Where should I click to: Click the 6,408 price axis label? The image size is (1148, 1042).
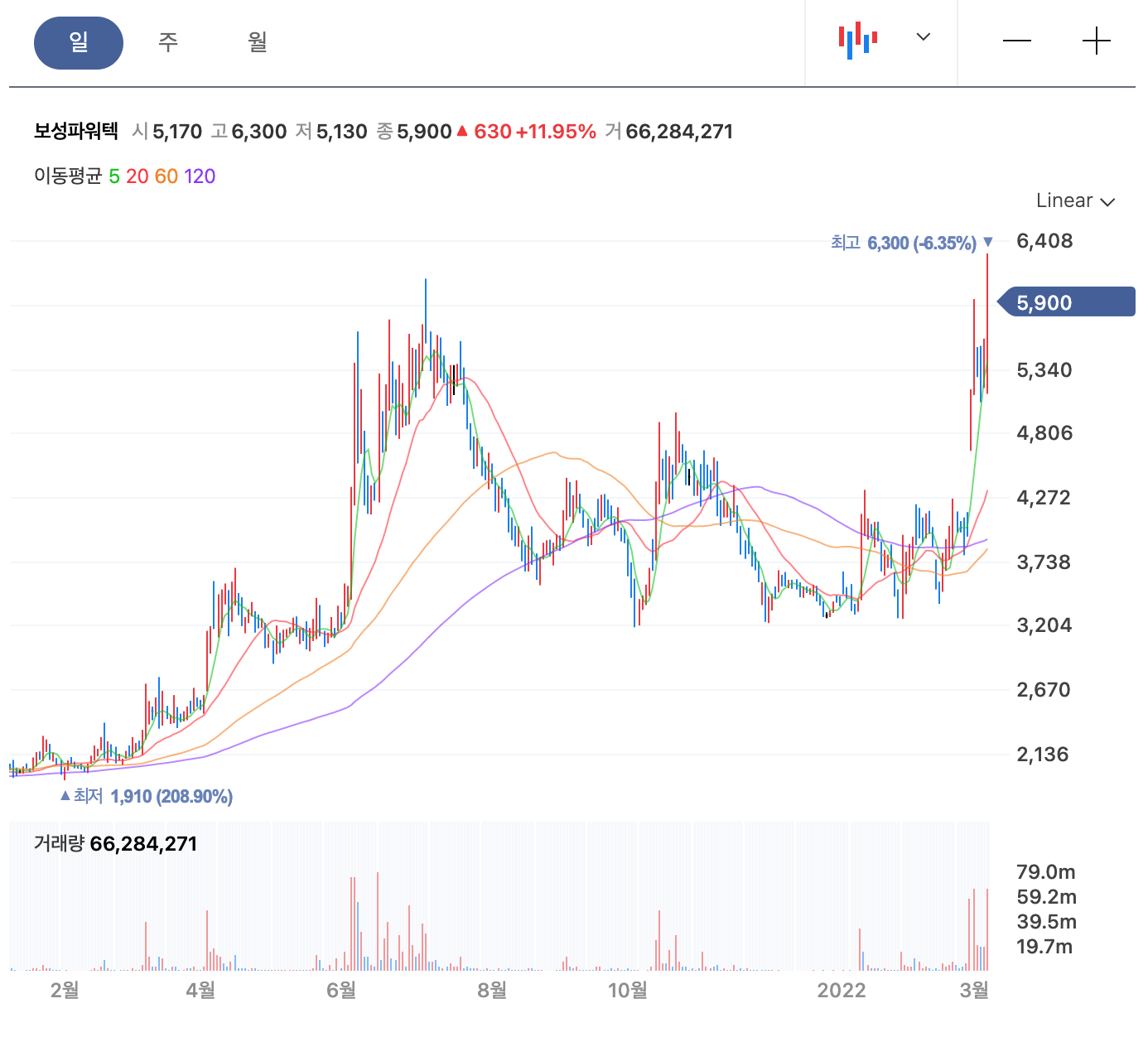1044,241
